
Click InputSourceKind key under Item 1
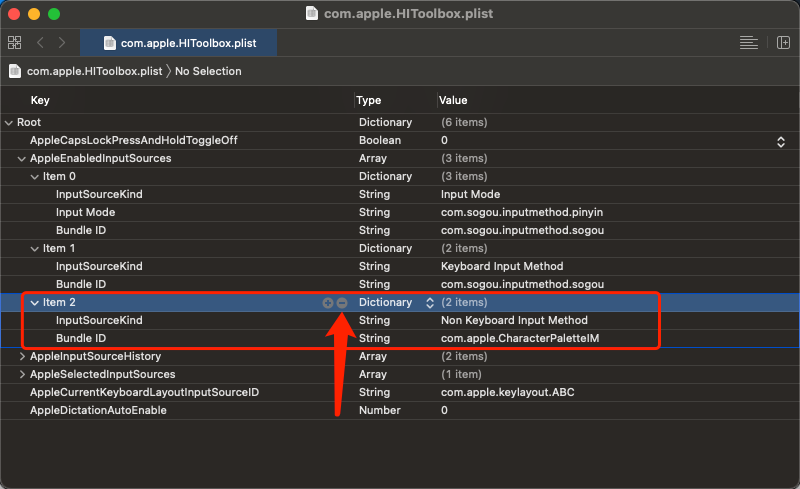click(x=99, y=266)
